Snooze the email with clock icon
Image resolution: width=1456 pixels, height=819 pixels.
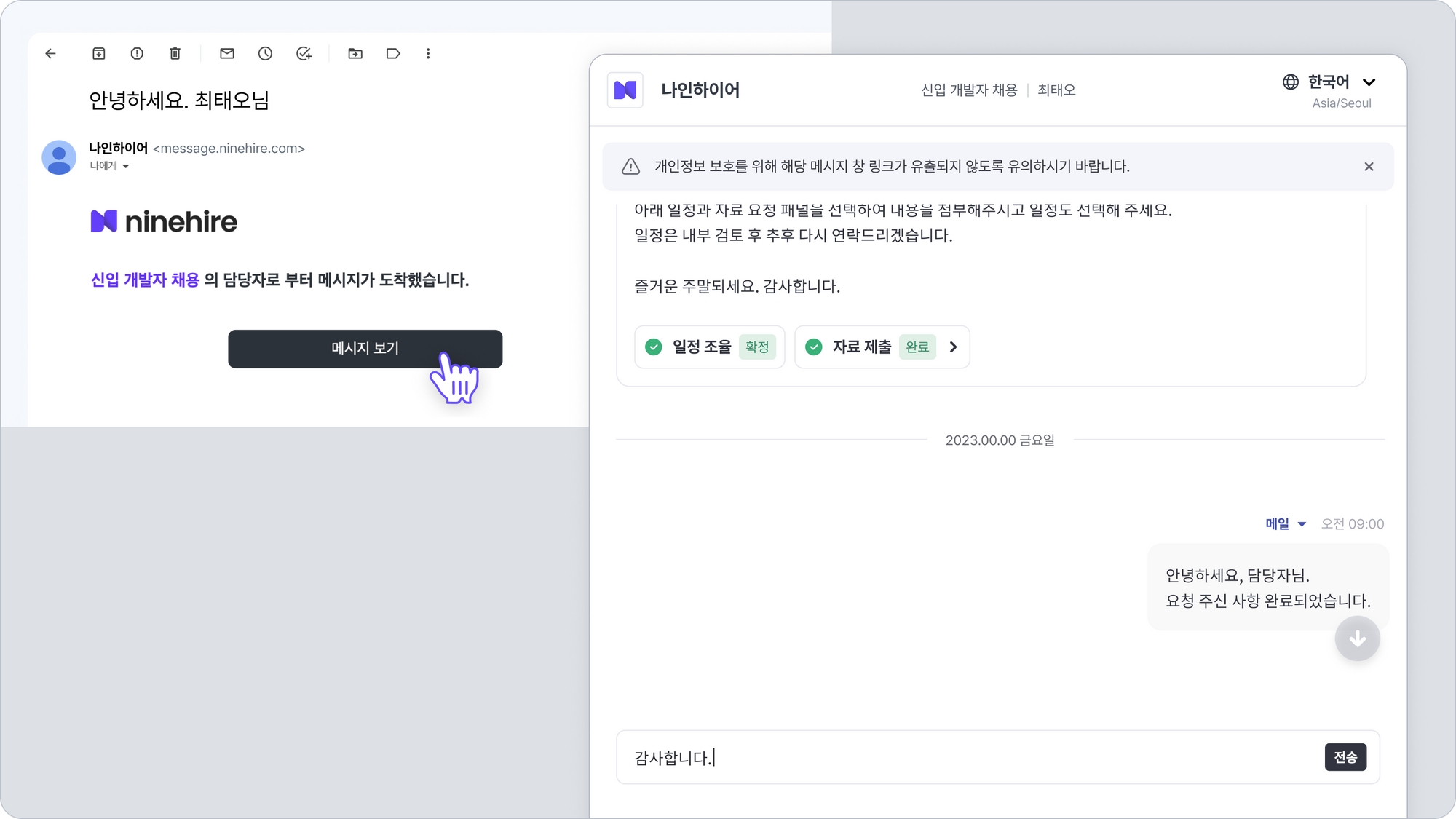coord(265,53)
